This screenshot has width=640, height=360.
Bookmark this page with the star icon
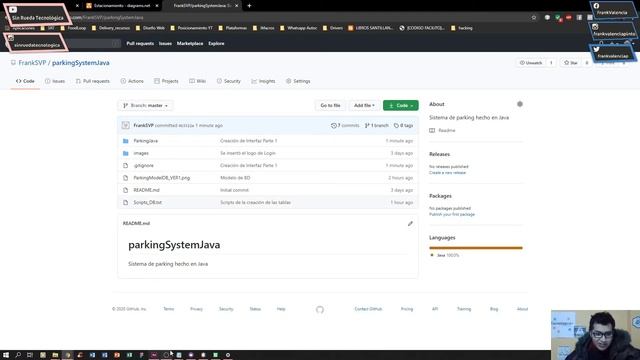533,18
